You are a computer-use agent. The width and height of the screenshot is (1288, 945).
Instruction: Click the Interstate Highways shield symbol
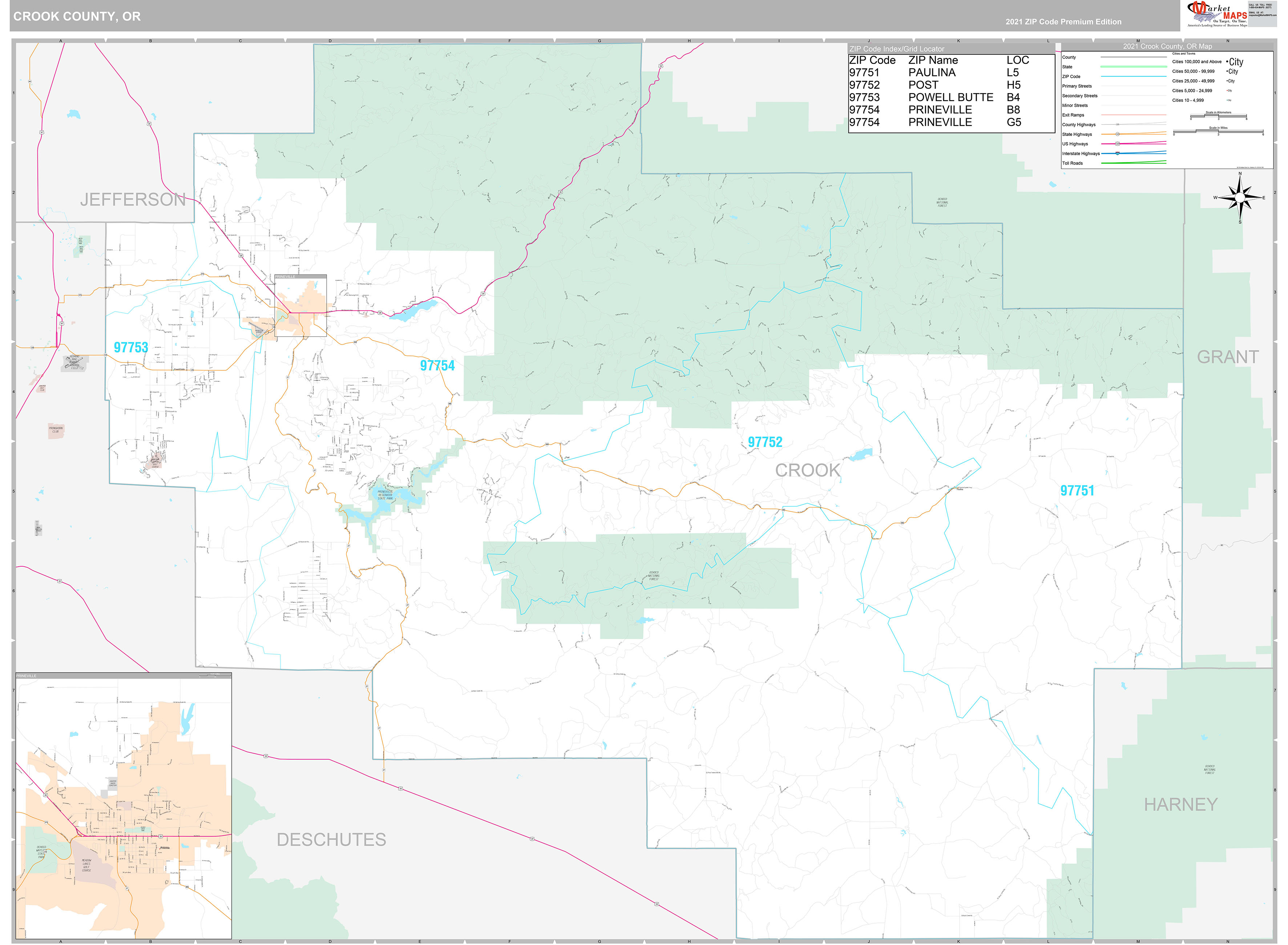click(1118, 153)
